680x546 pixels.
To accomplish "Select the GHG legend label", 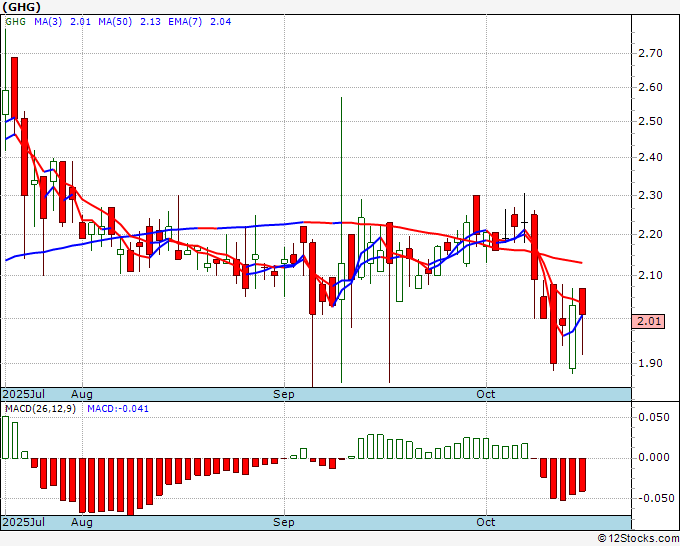I will (16, 22).
